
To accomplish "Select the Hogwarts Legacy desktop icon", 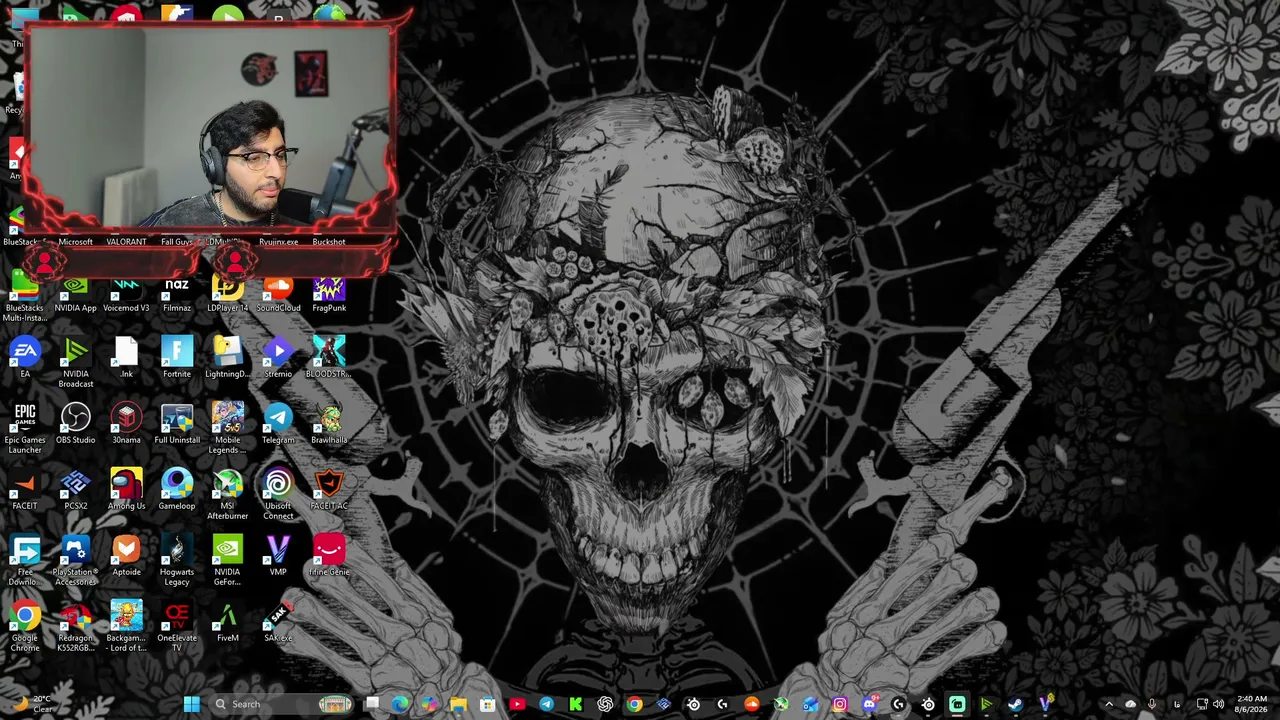I will tap(177, 561).
